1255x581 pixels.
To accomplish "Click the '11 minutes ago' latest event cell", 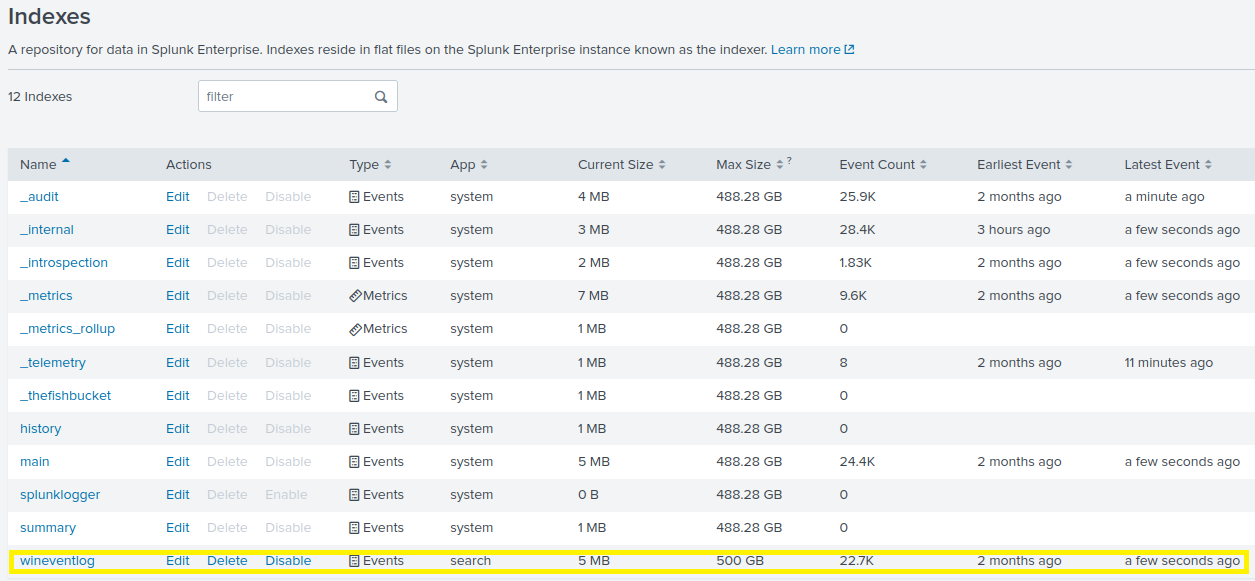I will point(1169,363).
